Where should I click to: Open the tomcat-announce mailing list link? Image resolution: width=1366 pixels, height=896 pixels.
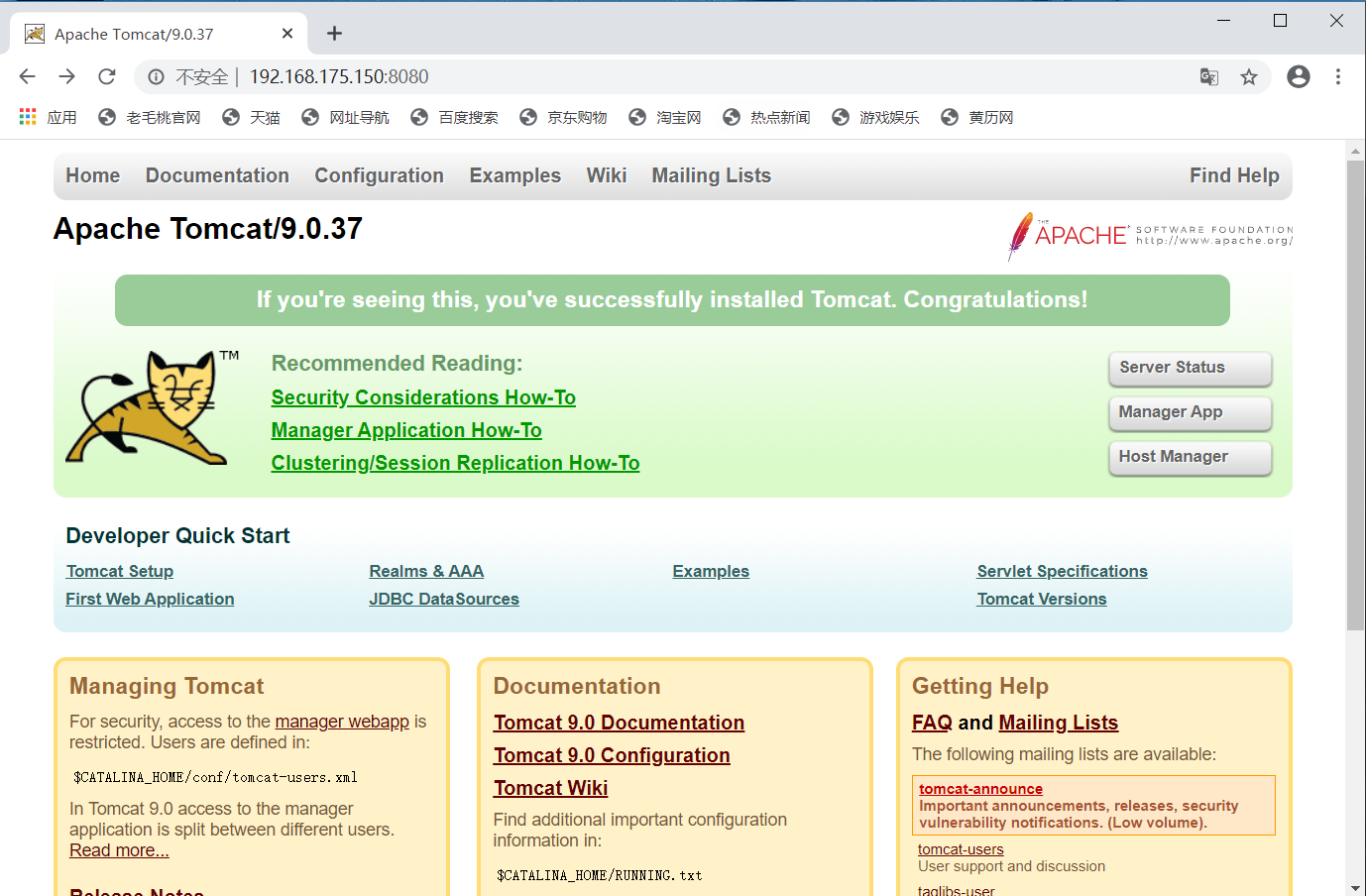(x=980, y=789)
